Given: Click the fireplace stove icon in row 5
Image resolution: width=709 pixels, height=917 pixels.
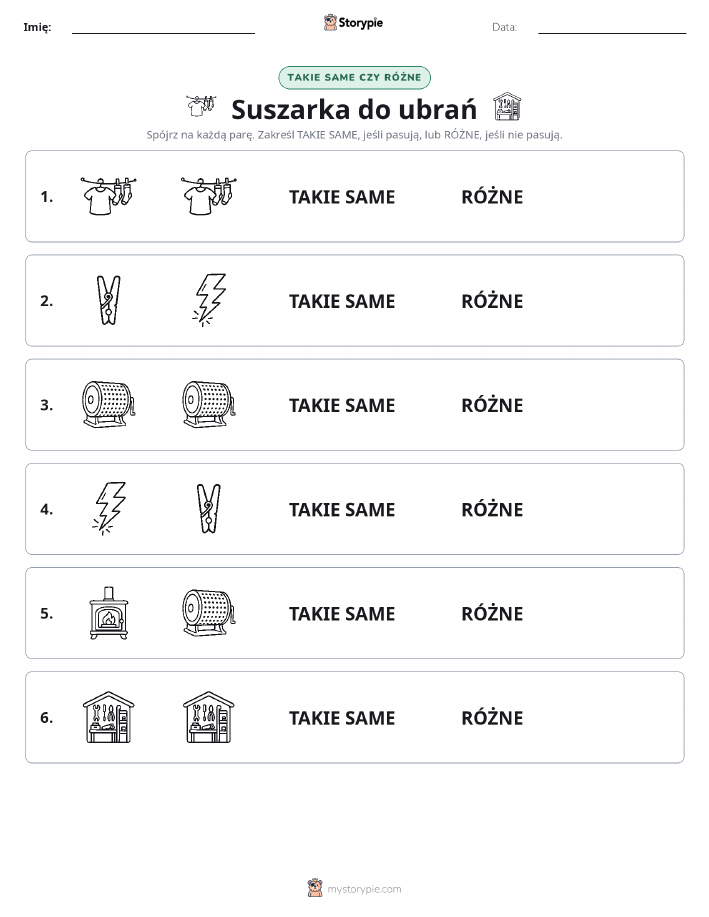Looking at the screenshot, I should point(109,613).
